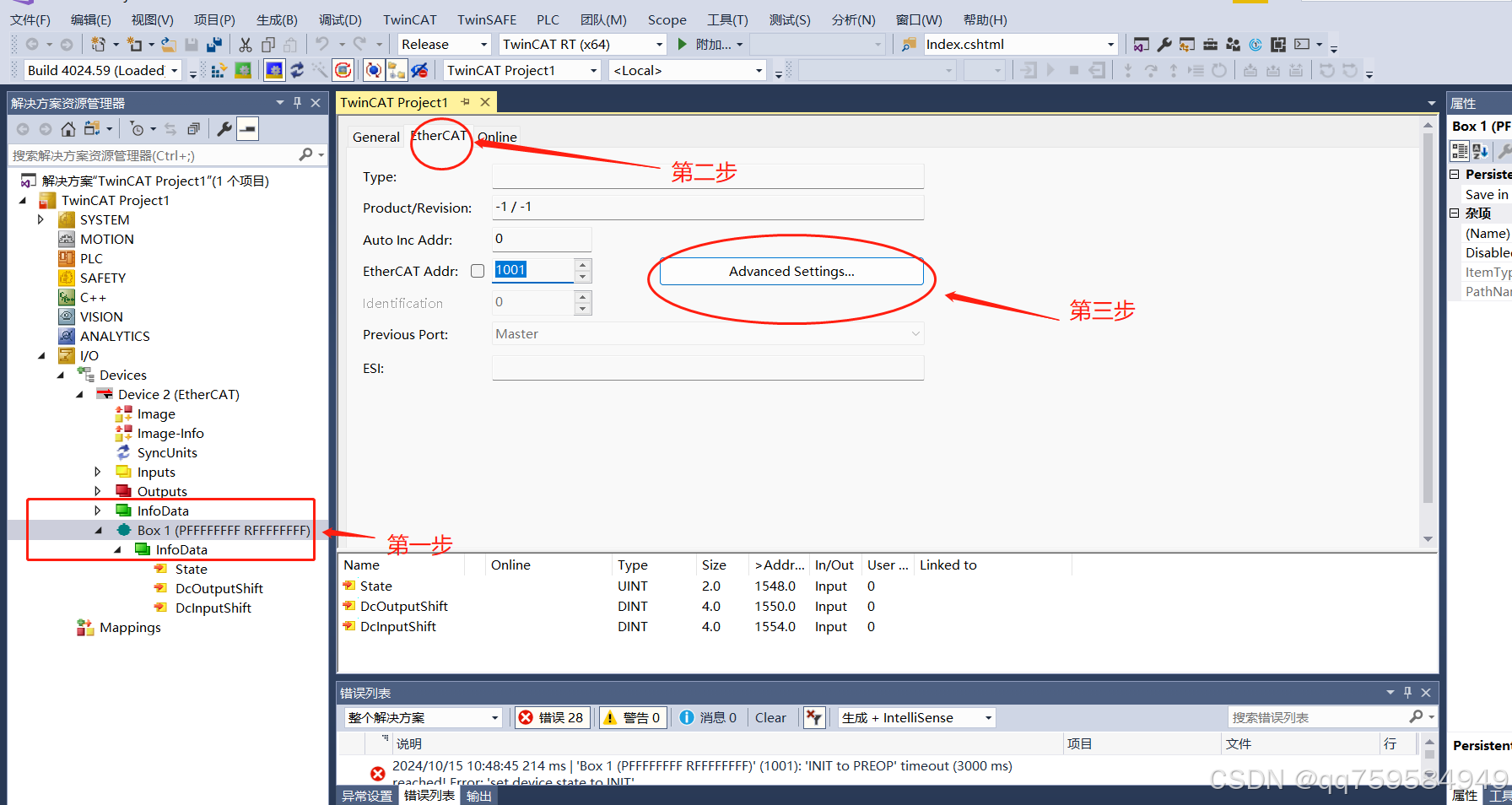The image size is (1512, 805).
Task: Open the TwinSAFE menu
Action: (x=487, y=19)
